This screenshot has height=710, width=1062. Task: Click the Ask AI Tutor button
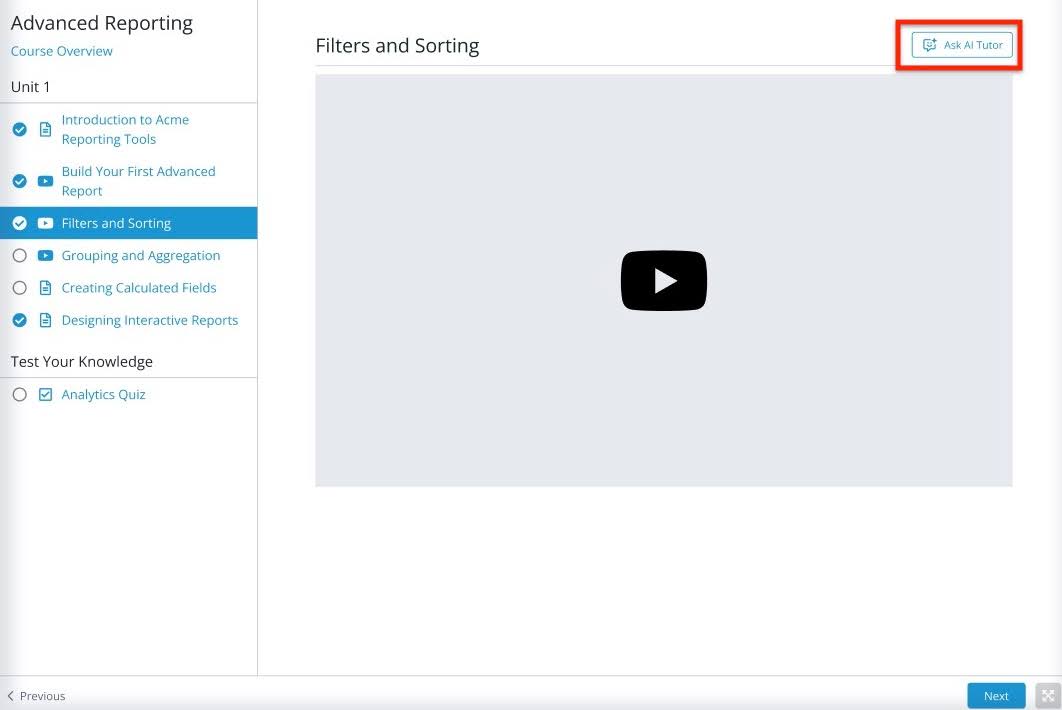[x=962, y=45]
